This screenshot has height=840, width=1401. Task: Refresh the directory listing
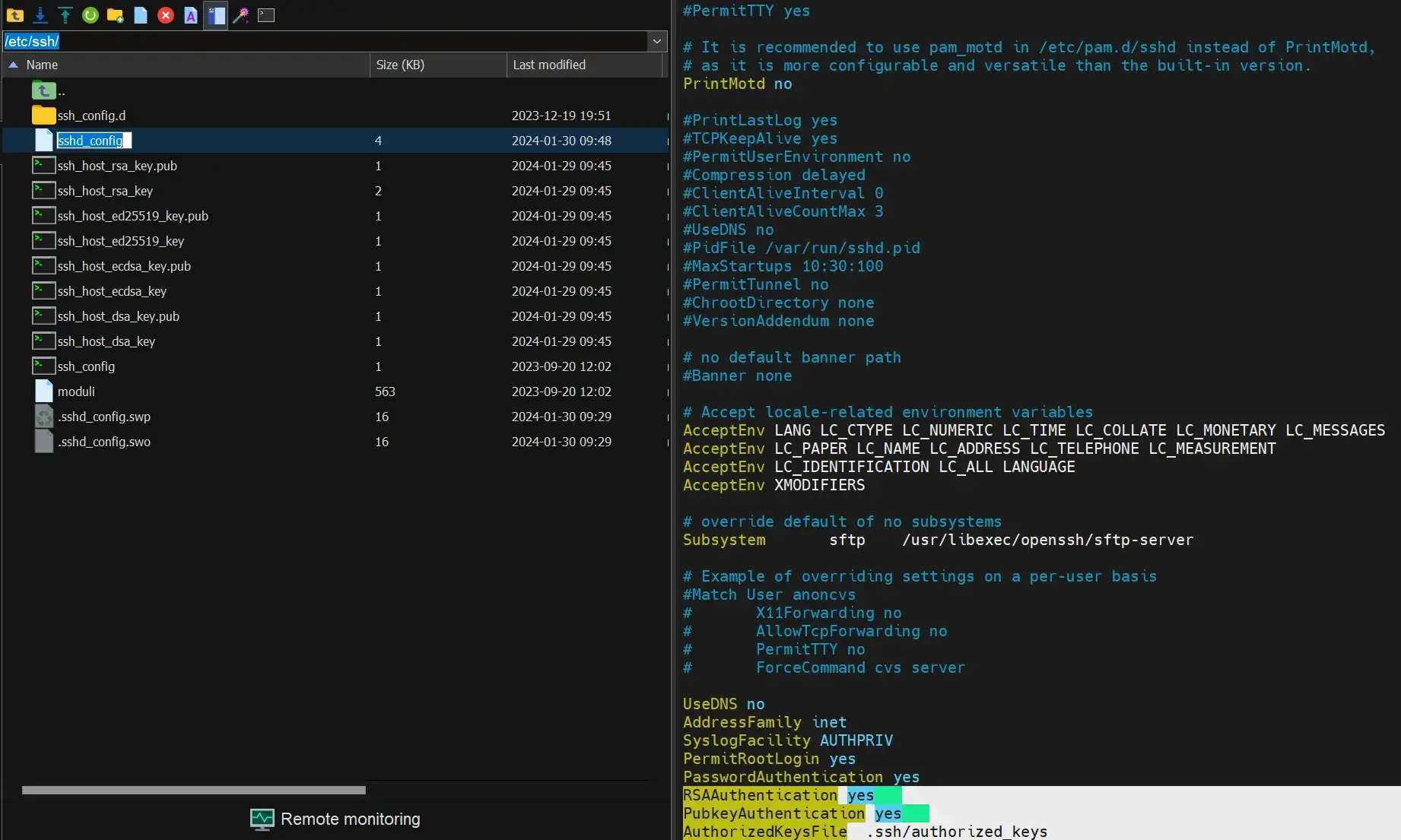point(91,15)
